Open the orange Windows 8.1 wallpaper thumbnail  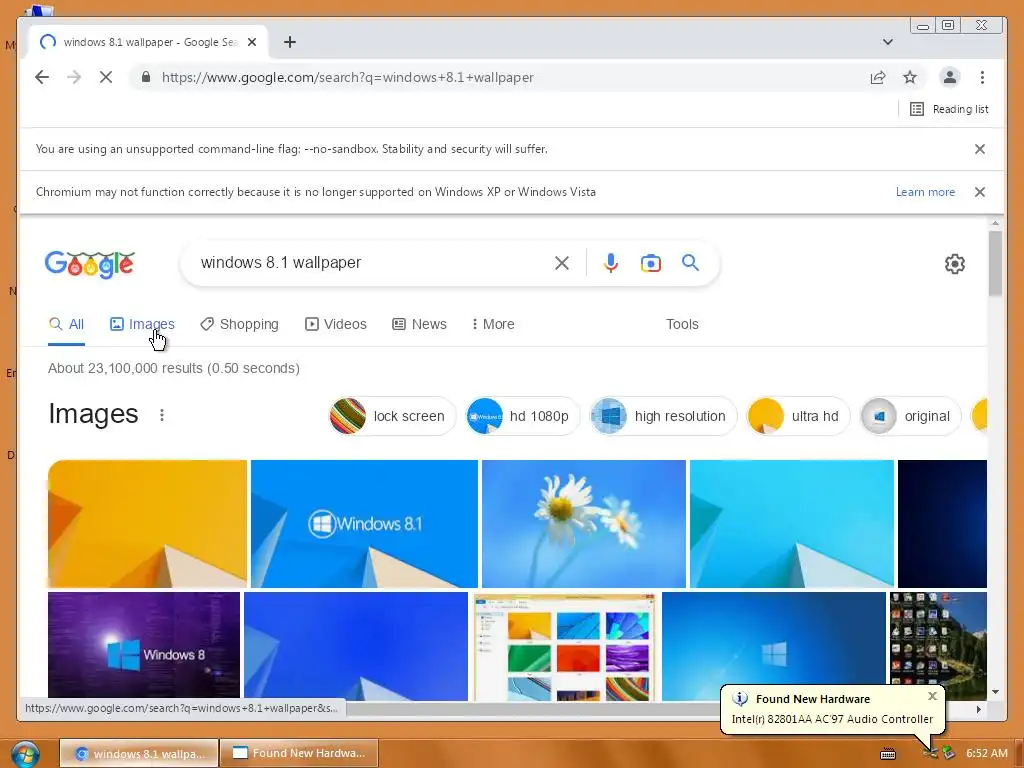tap(148, 524)
